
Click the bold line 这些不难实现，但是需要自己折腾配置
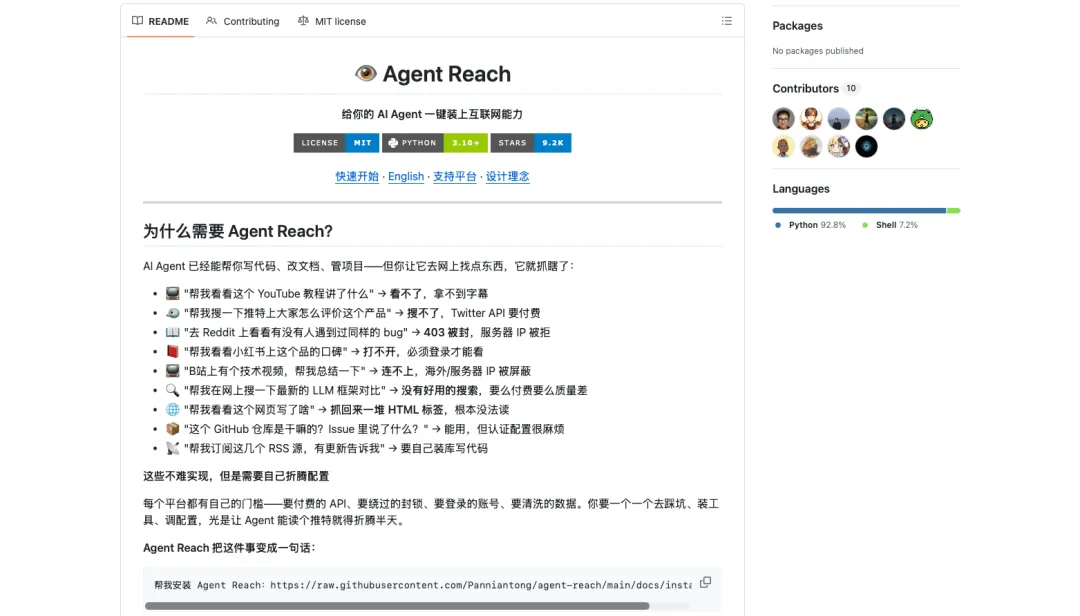point(236,476)
